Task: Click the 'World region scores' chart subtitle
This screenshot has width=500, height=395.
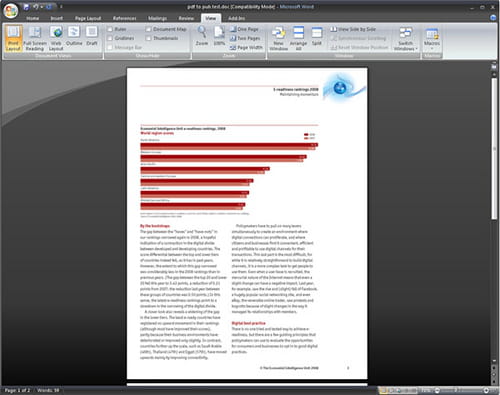Action: pos(157,133)
